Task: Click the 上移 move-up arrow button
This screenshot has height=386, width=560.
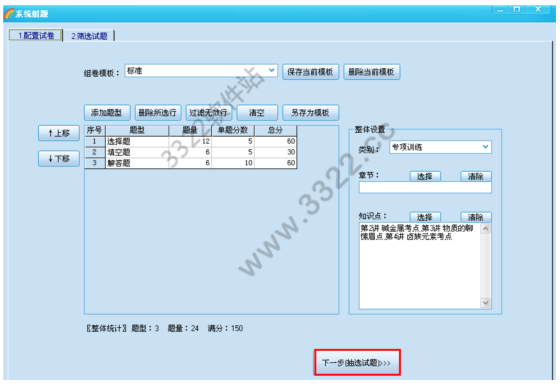Action: pyautogui.click(x=59, y=134)
